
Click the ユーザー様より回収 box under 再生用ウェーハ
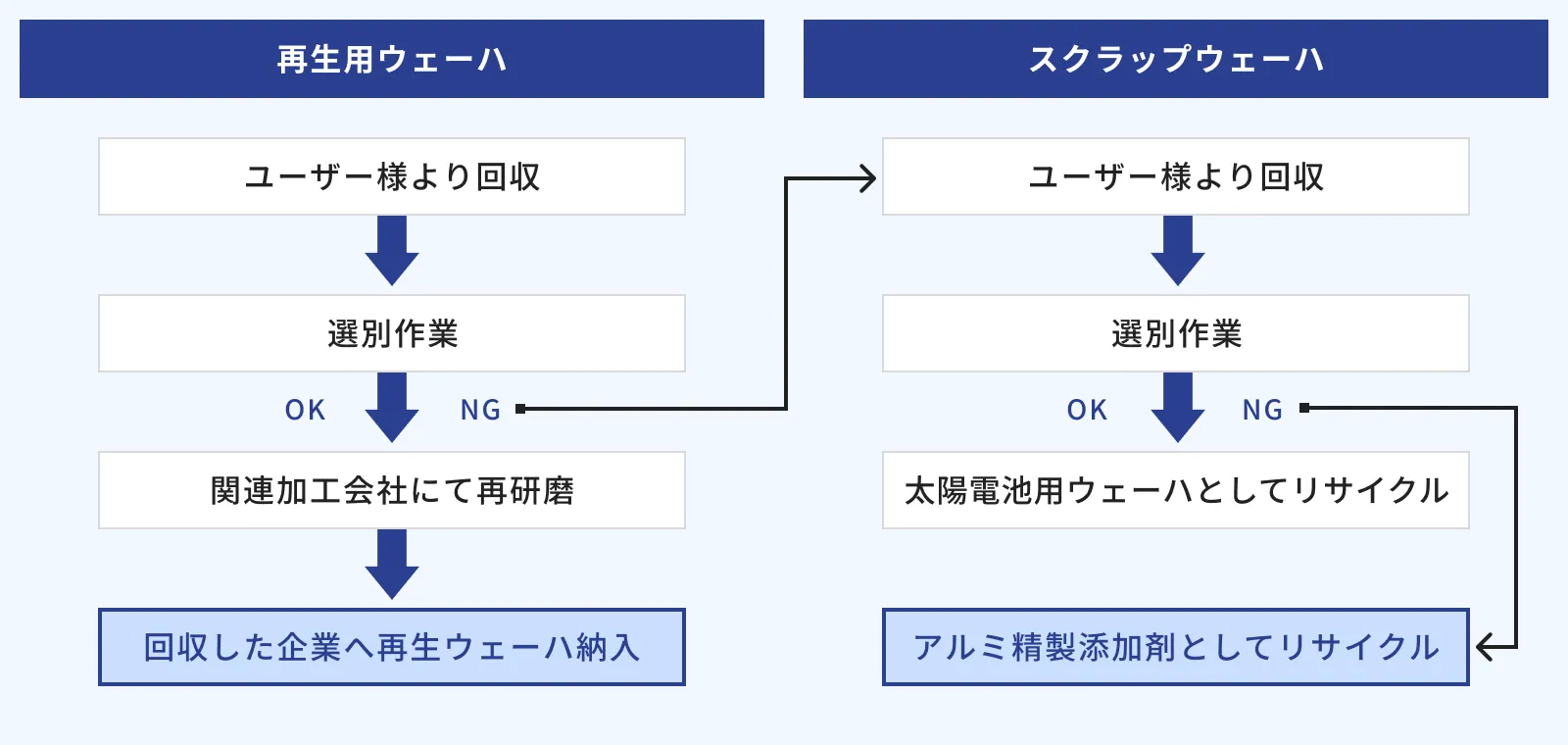[x=392, y=176]
